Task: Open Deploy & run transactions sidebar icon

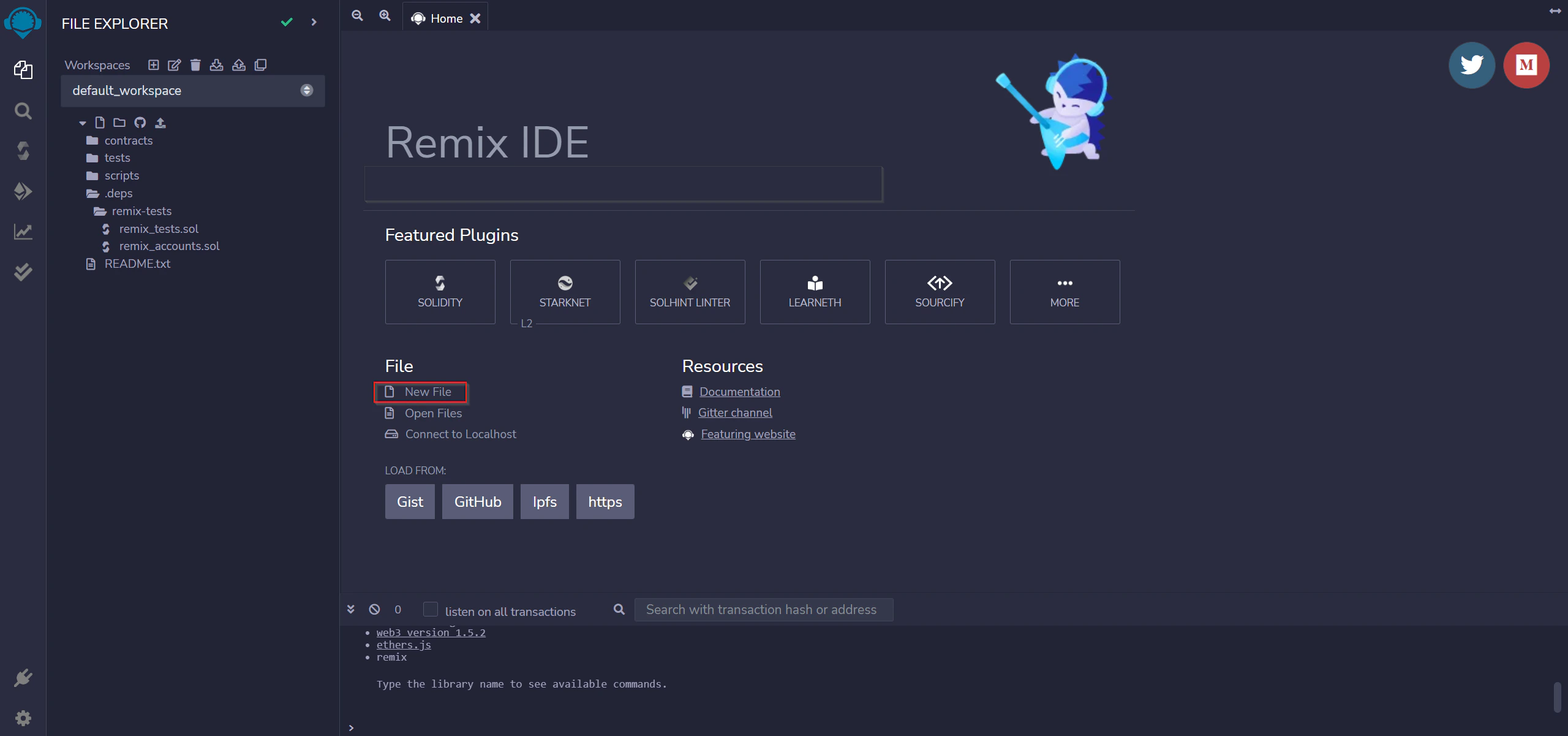Action: [23, 191]
